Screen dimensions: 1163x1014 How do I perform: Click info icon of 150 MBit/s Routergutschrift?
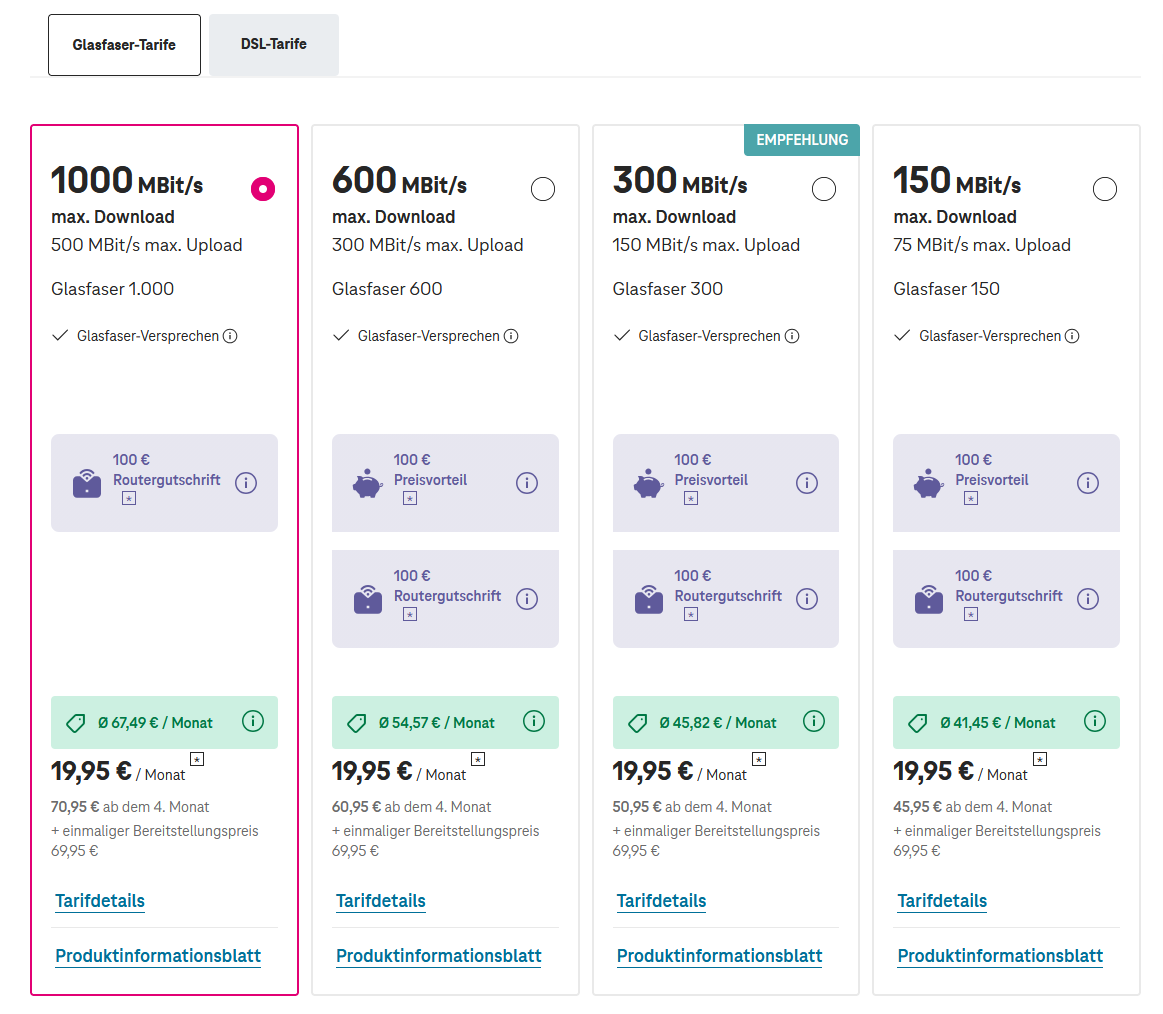[1087, 599]
